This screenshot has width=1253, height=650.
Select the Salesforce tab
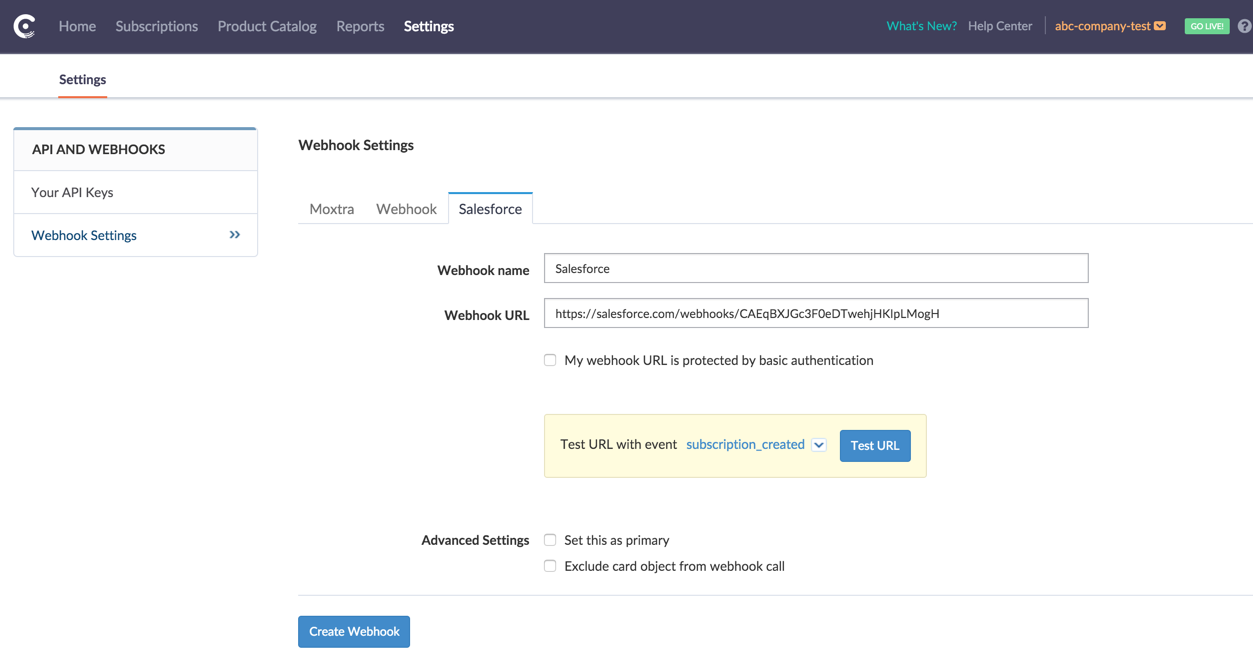[x=490, y=208]
